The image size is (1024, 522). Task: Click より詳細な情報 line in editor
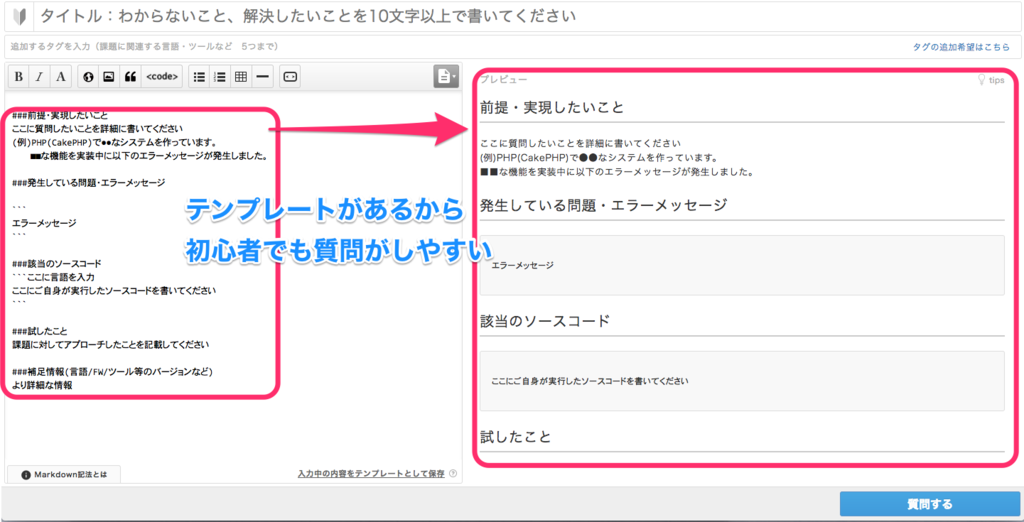pyautogui.click(x=42, y=385)
